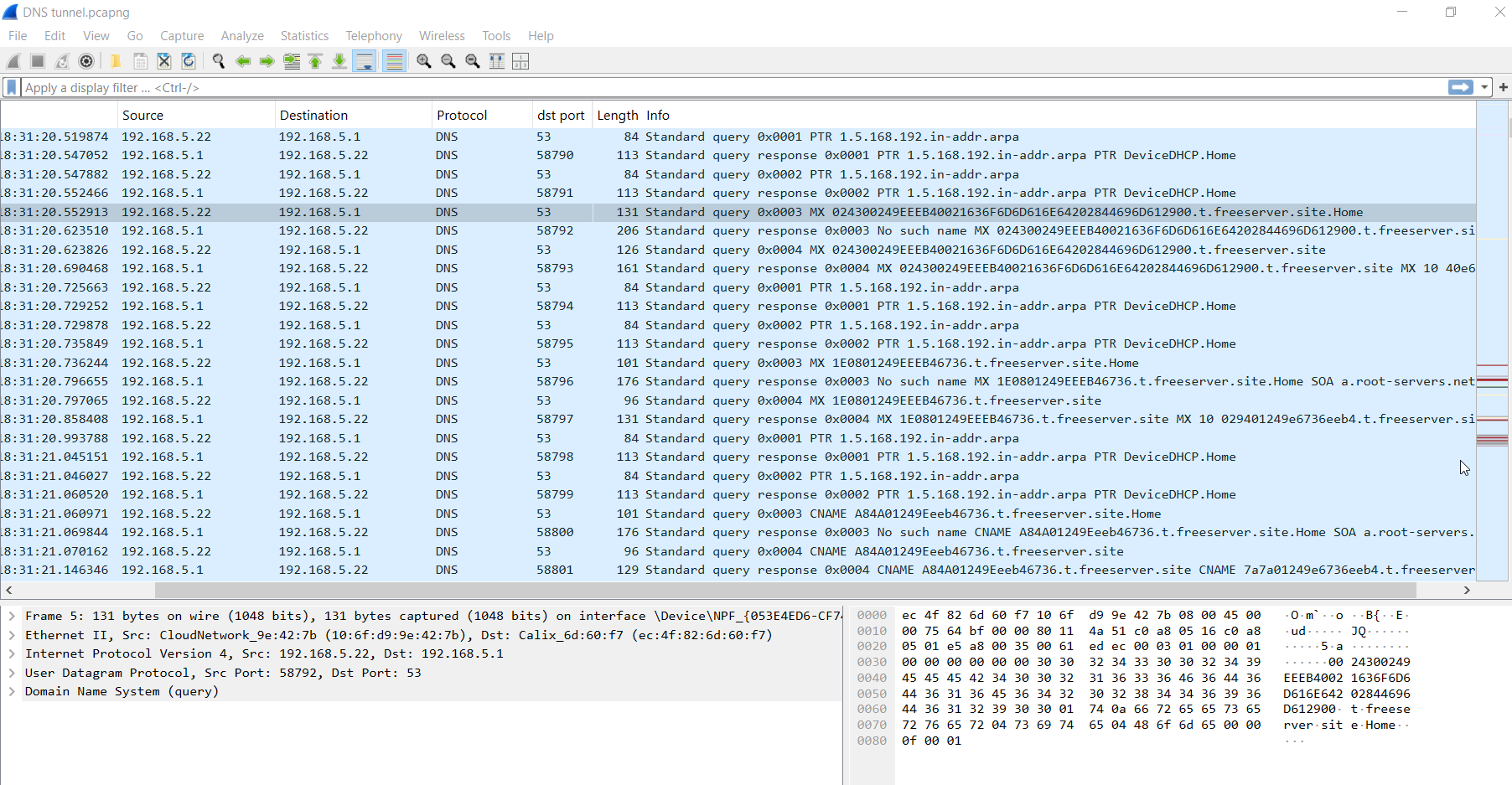This screenshot has height=785, width=1512.
Task: Open the capture options gear icon
Action: [x=86, y=61]
